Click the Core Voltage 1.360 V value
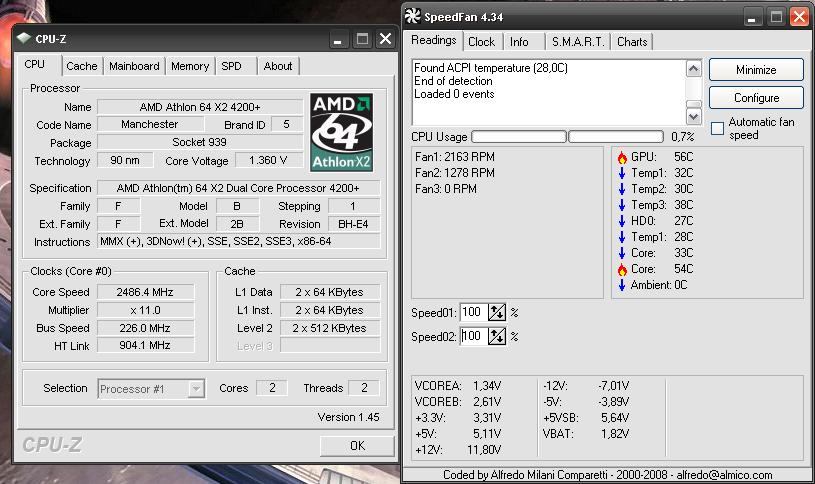Screen dimensions: 815x484 [269, 160]
